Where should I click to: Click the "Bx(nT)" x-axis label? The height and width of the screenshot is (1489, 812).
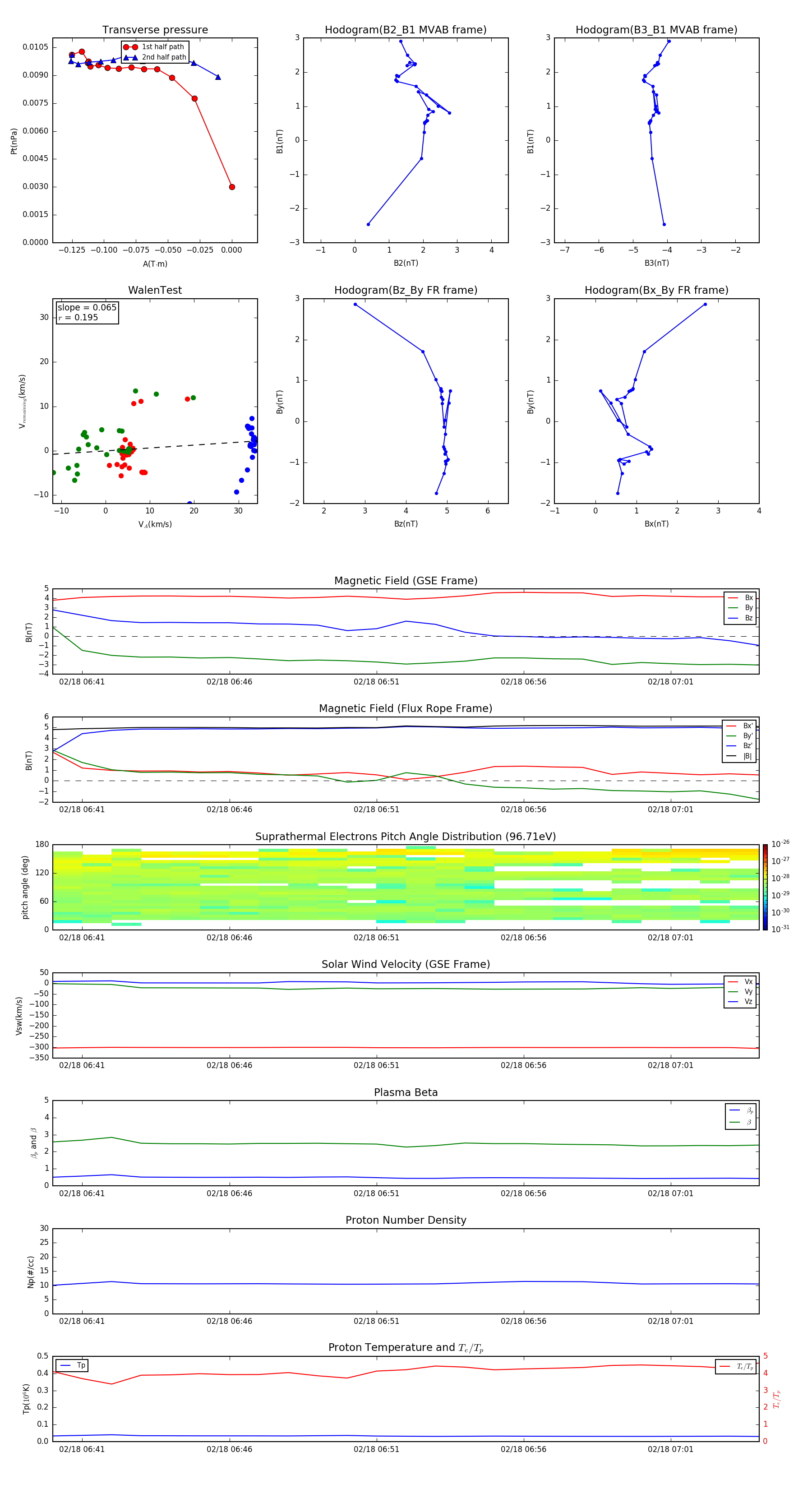[x=656, y=524]
